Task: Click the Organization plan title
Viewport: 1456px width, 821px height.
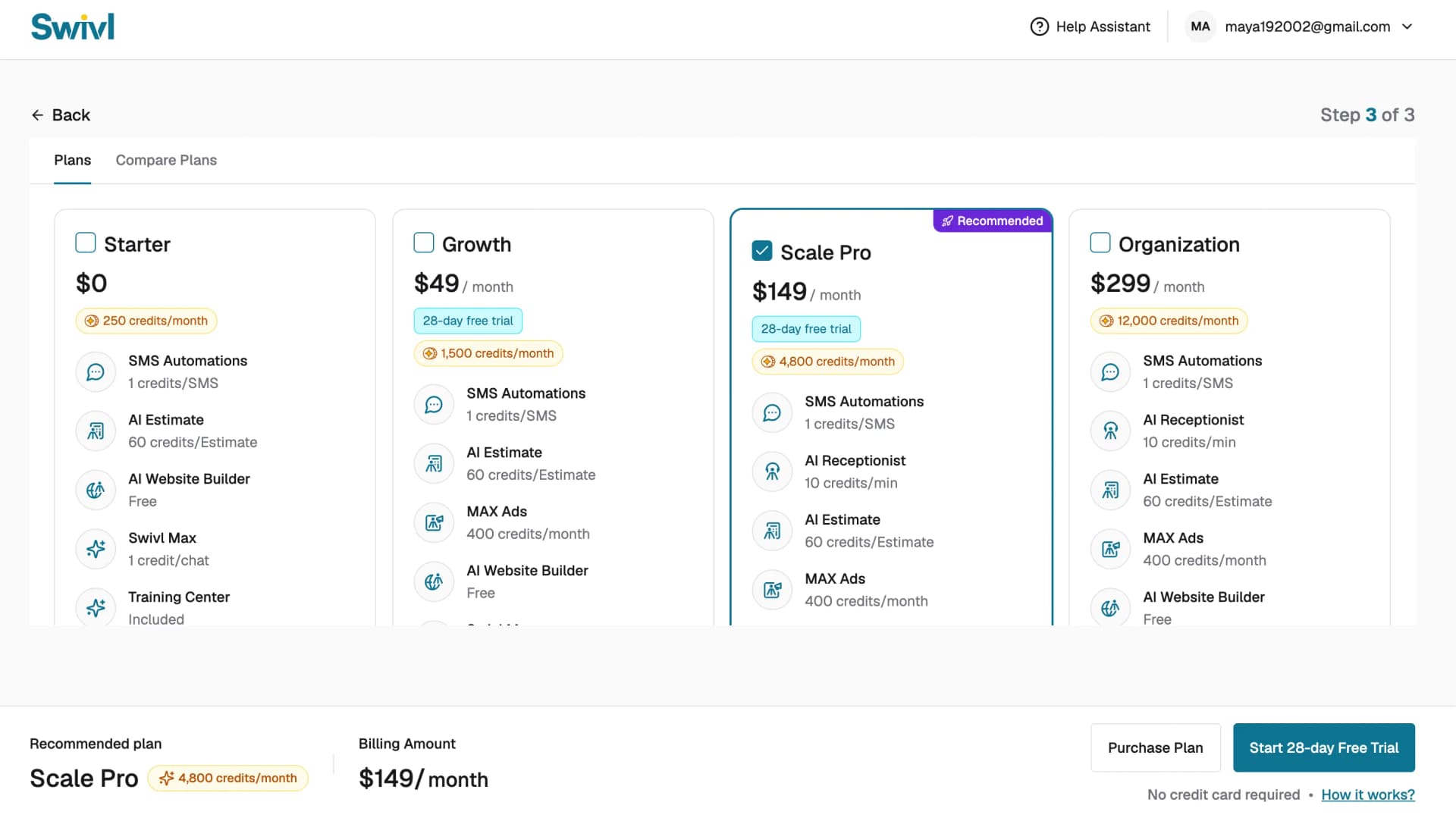Action: tap(1179, 244)
